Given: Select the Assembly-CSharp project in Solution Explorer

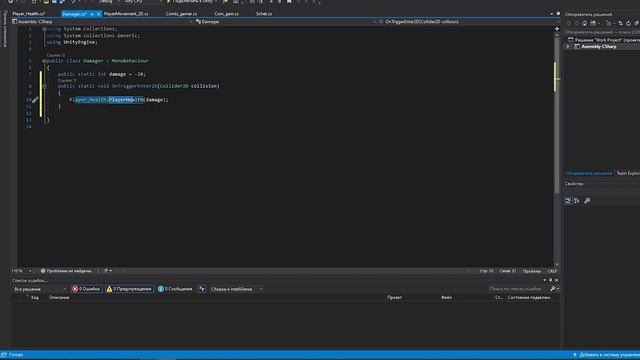Looking at the screenshot, I should click(598, 47).
